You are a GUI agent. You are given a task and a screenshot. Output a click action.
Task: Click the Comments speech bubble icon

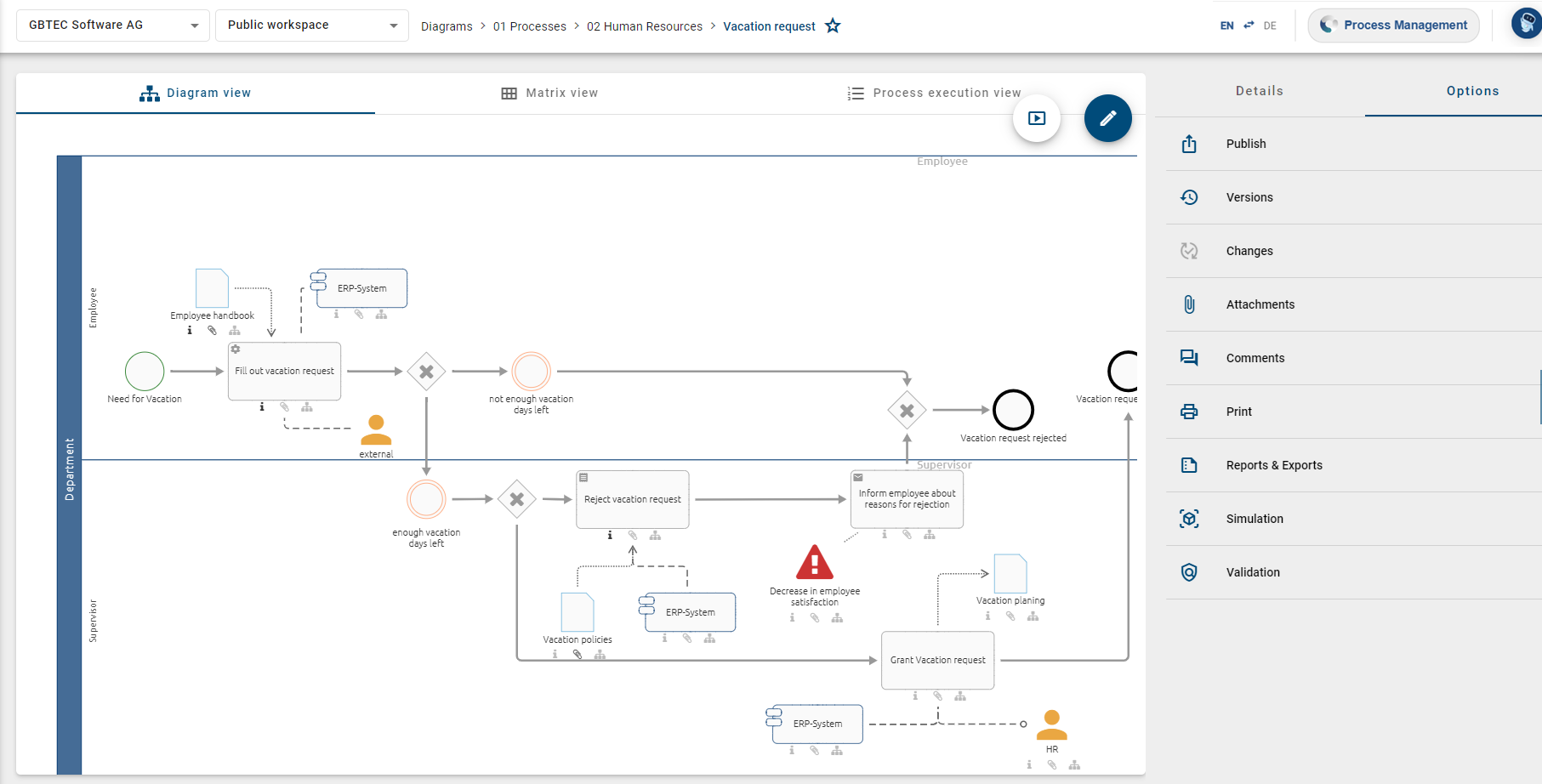pyautogui.click(x=1189, y=358)
